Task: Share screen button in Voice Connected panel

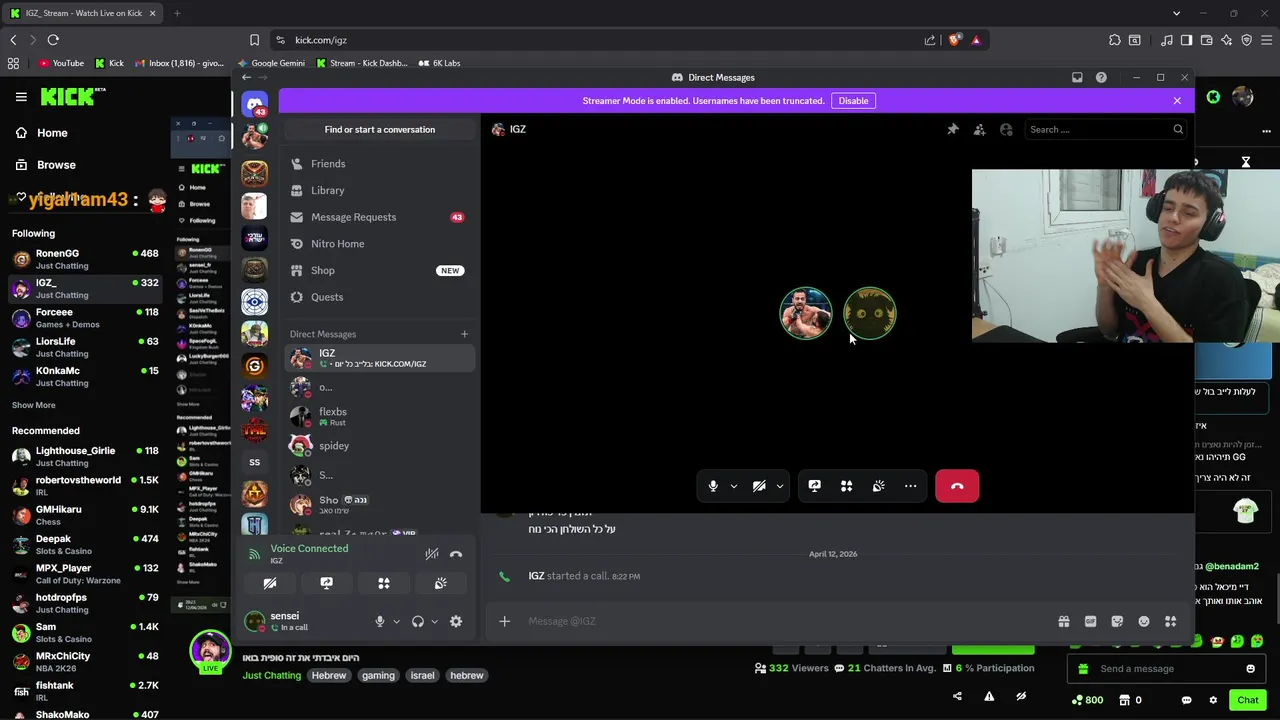Action: click(326, 583)
